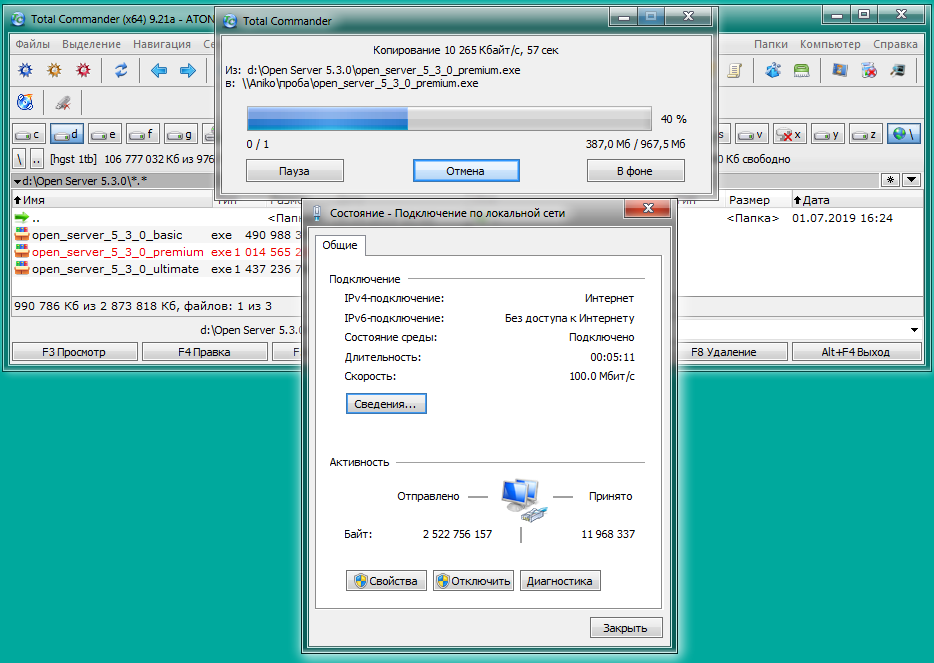The height and width of the screenshot is (663, 934).
Task: Close status dialog with Закрыть button
Action: tap(626, 628)
